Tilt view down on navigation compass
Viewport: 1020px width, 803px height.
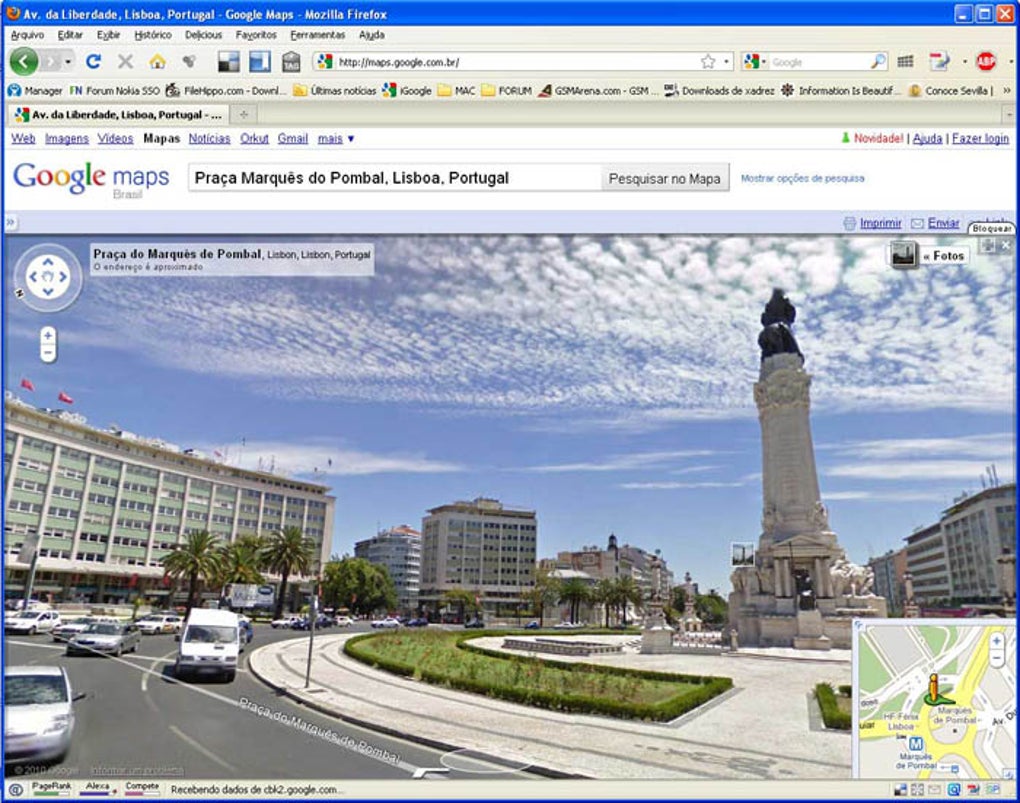48,293
